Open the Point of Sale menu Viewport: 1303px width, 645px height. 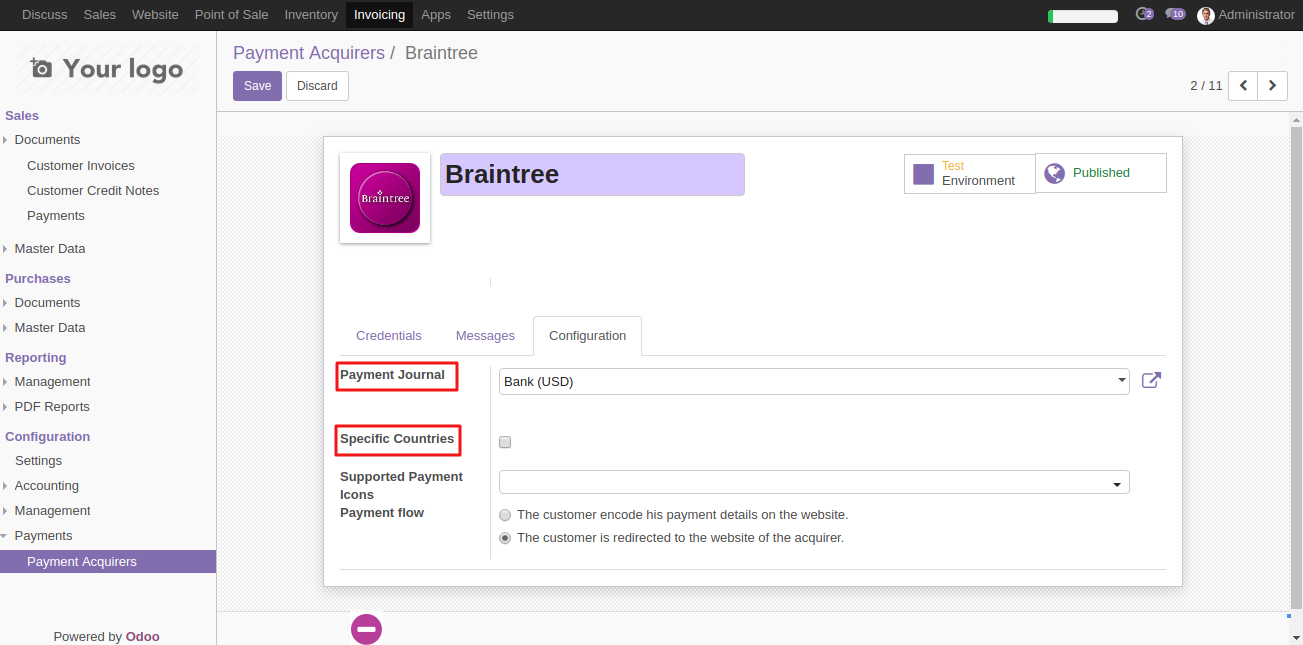tap(231, 14)
